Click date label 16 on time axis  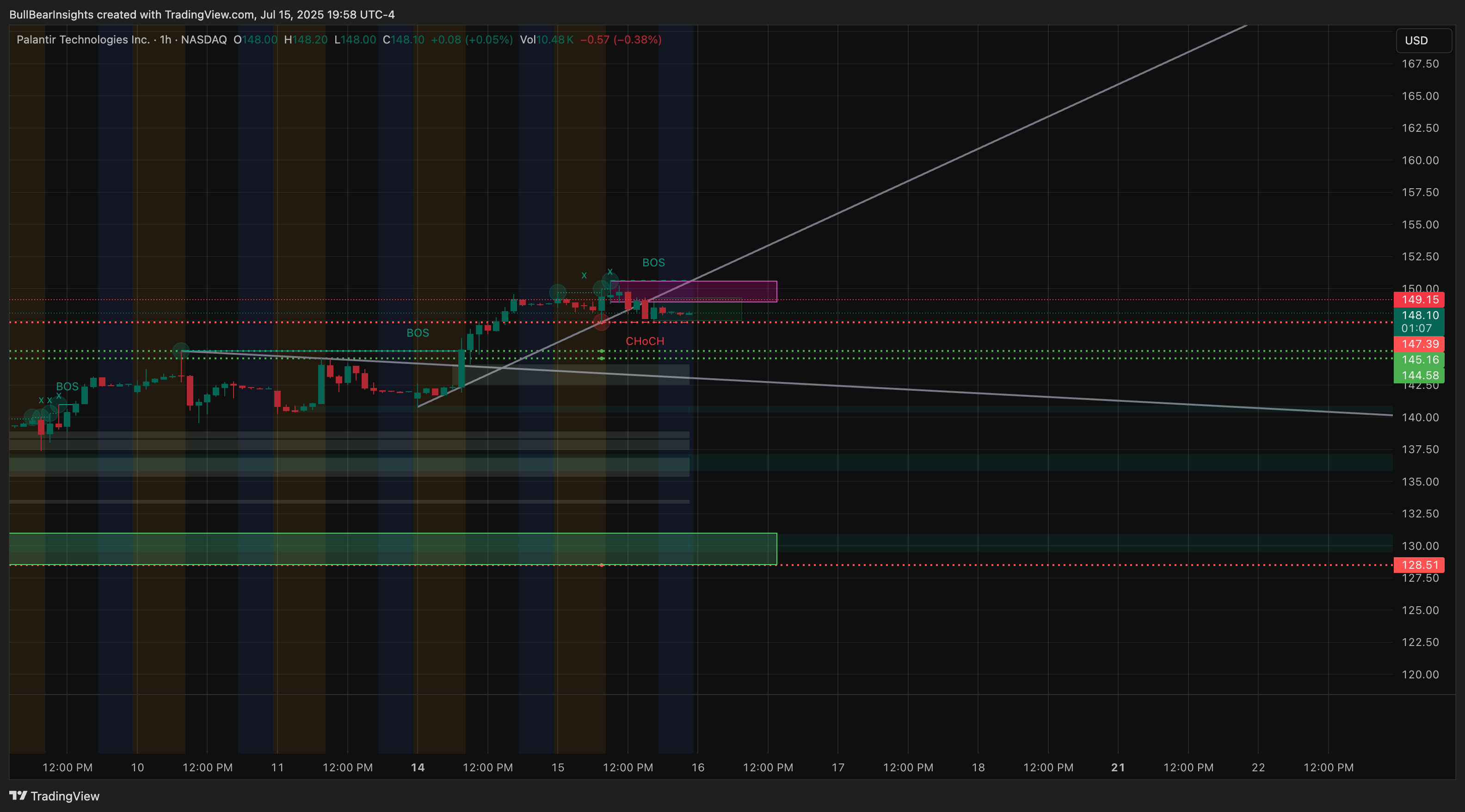click(698, 768)
